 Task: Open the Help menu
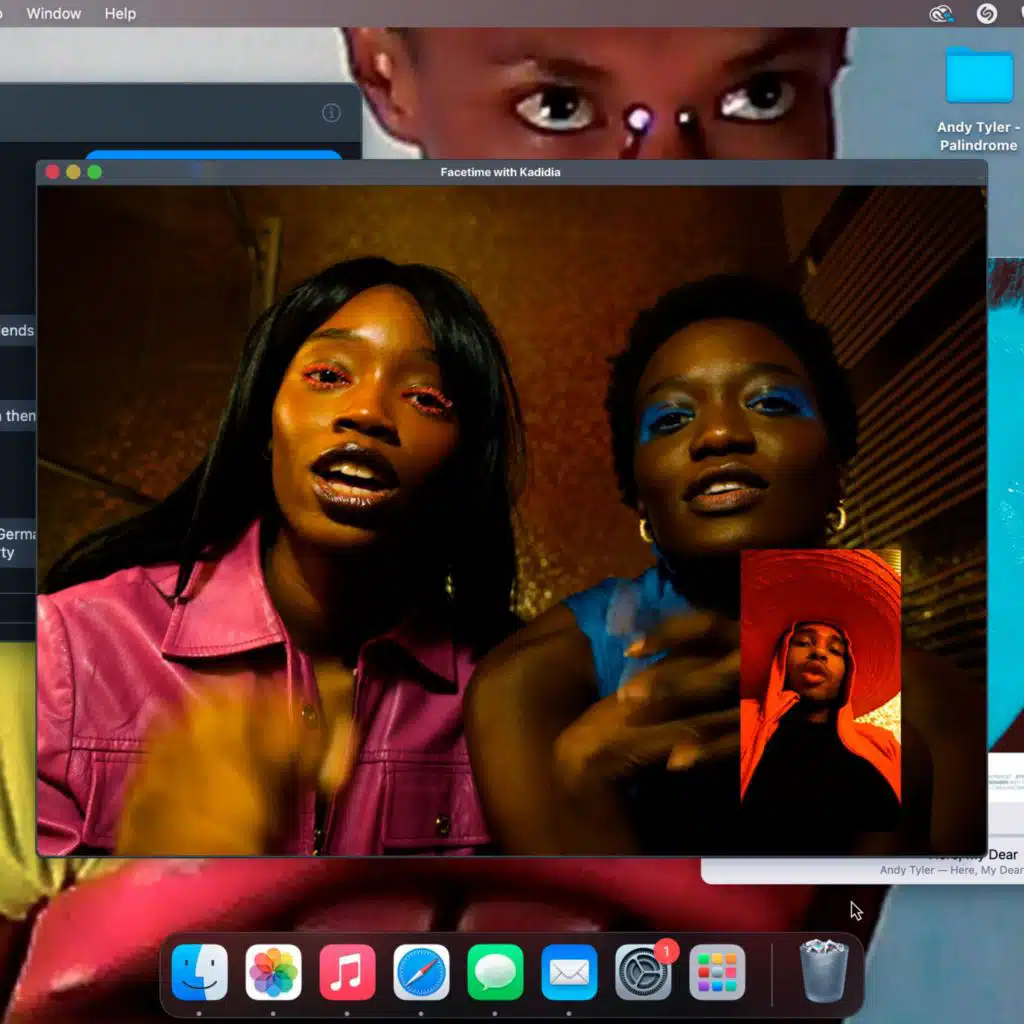120,14
